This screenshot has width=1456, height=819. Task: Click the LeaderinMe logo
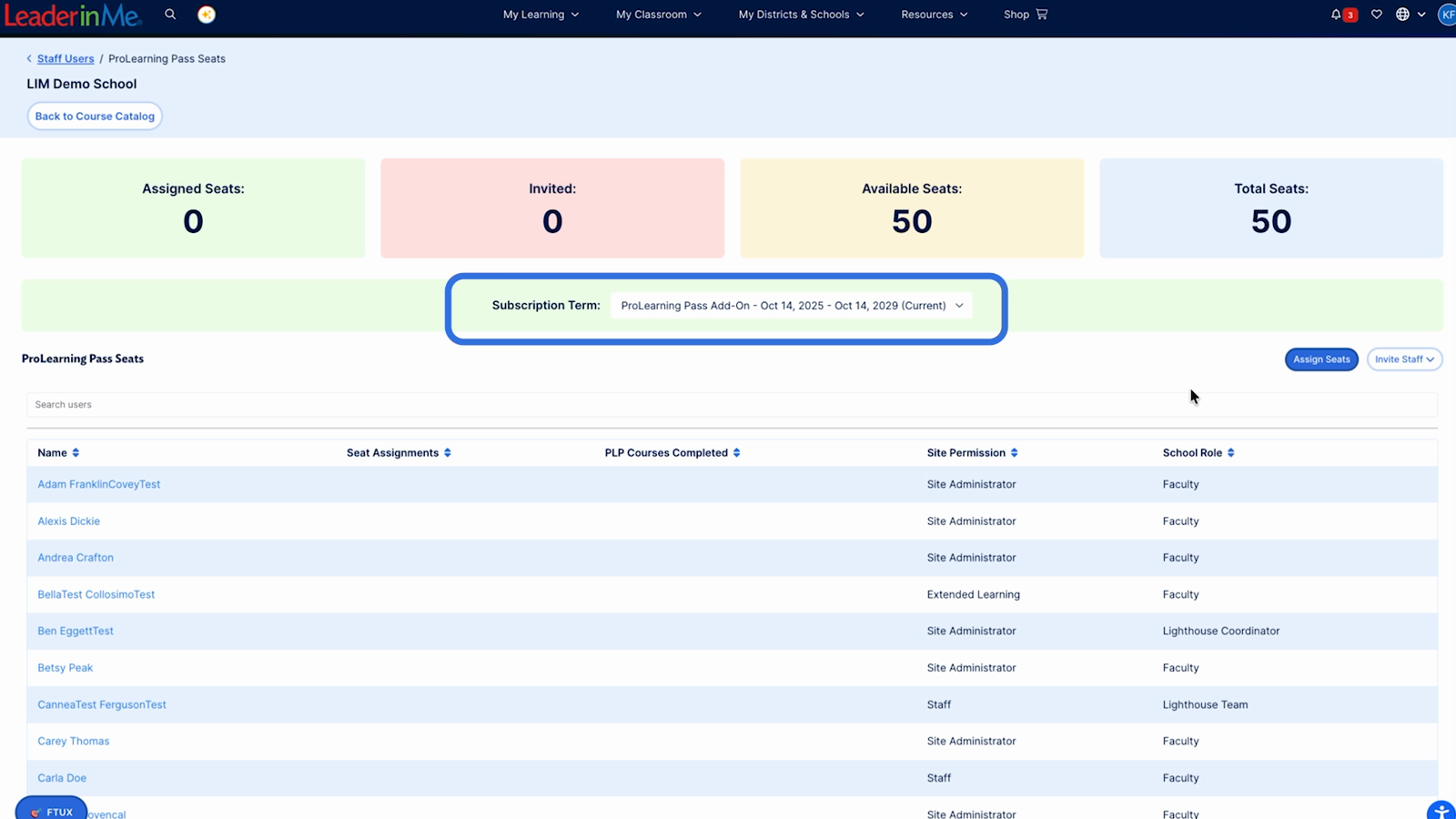click(73, 15)
